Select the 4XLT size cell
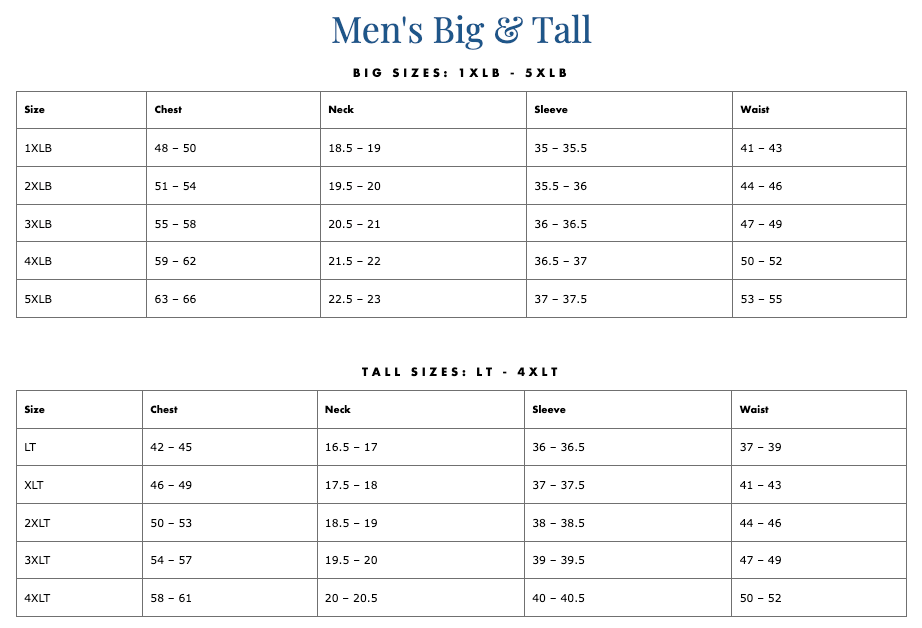Screen dimensions: 922x628 point(37,599)
